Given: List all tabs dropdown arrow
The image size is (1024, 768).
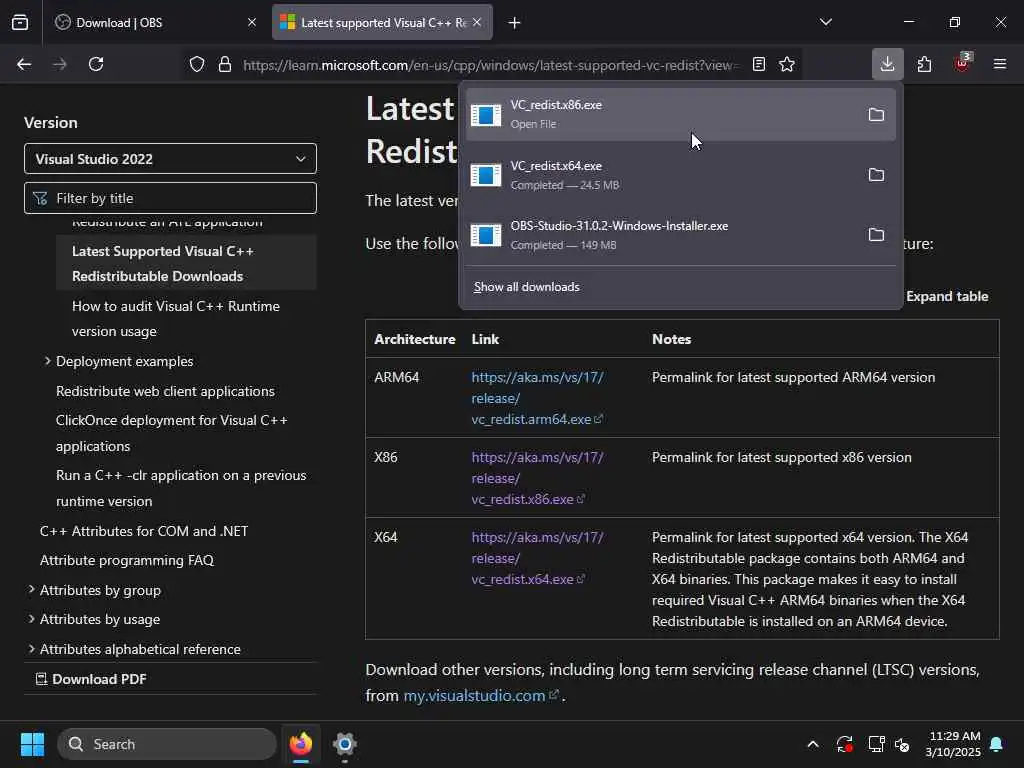Looking at the screenshot, I should click(x=825, y=22).
